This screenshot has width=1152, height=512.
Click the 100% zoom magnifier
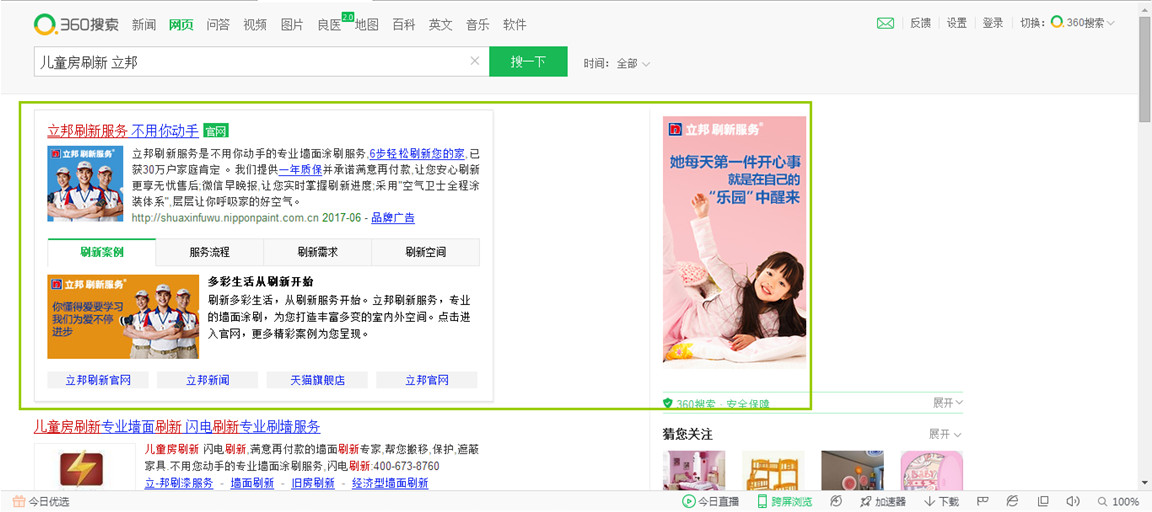point(1103,502)
